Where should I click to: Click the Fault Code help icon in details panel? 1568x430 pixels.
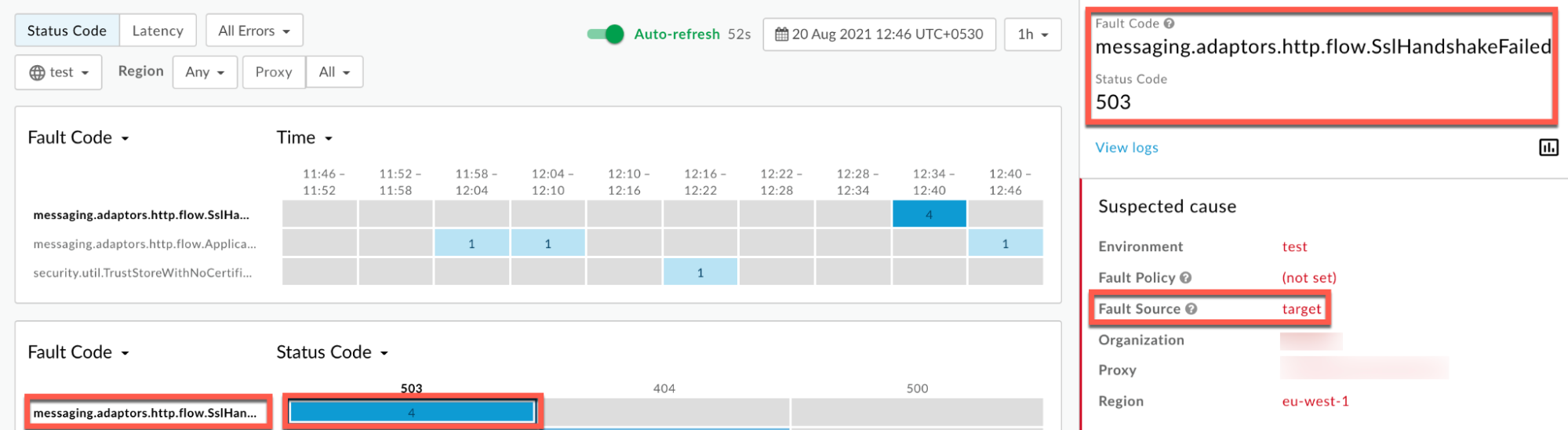tap(1169, 24)
